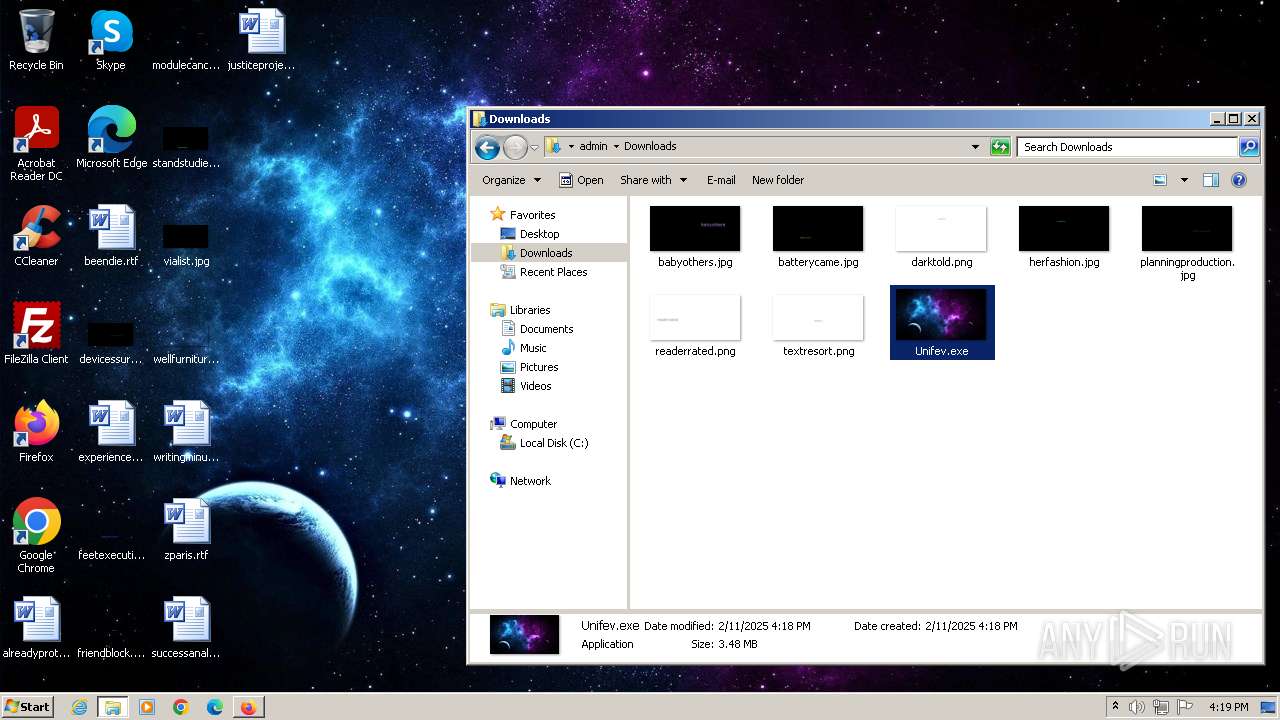
Task: Click the Open toolbar button
Action: pyautogui.click(x=581, y=180)
